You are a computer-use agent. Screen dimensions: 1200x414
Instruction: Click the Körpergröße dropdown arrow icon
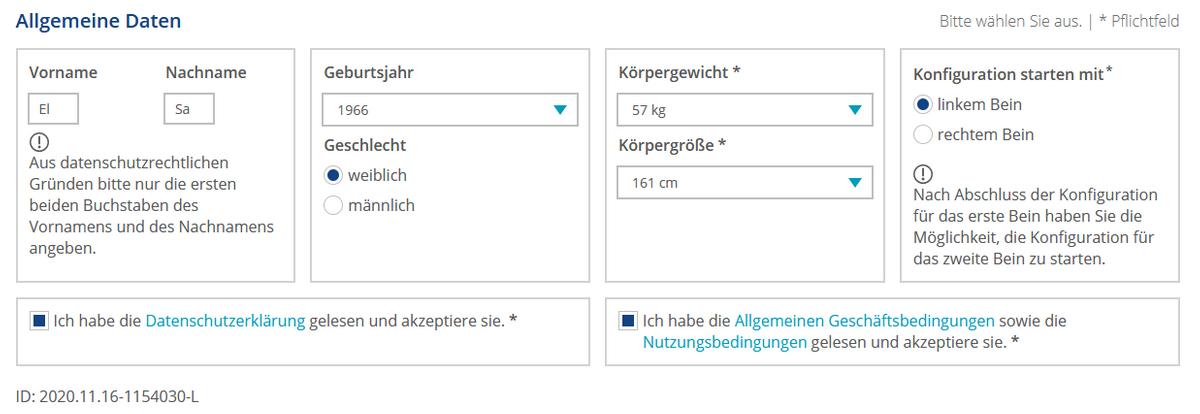(x=854, y=183)
